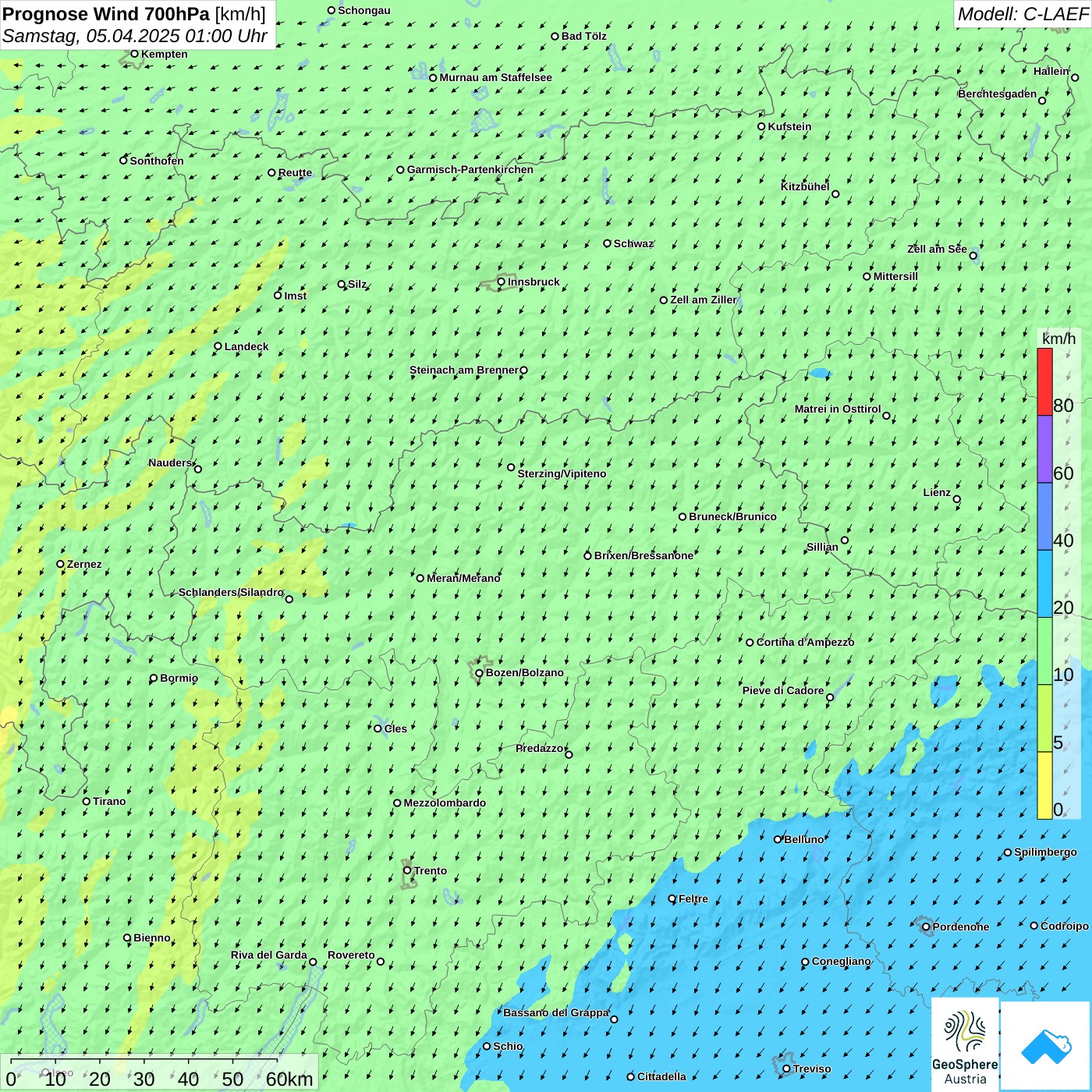Click the 'Bienno' label
Viewport: 1092px width, 1092px height.
coord(151,938)
